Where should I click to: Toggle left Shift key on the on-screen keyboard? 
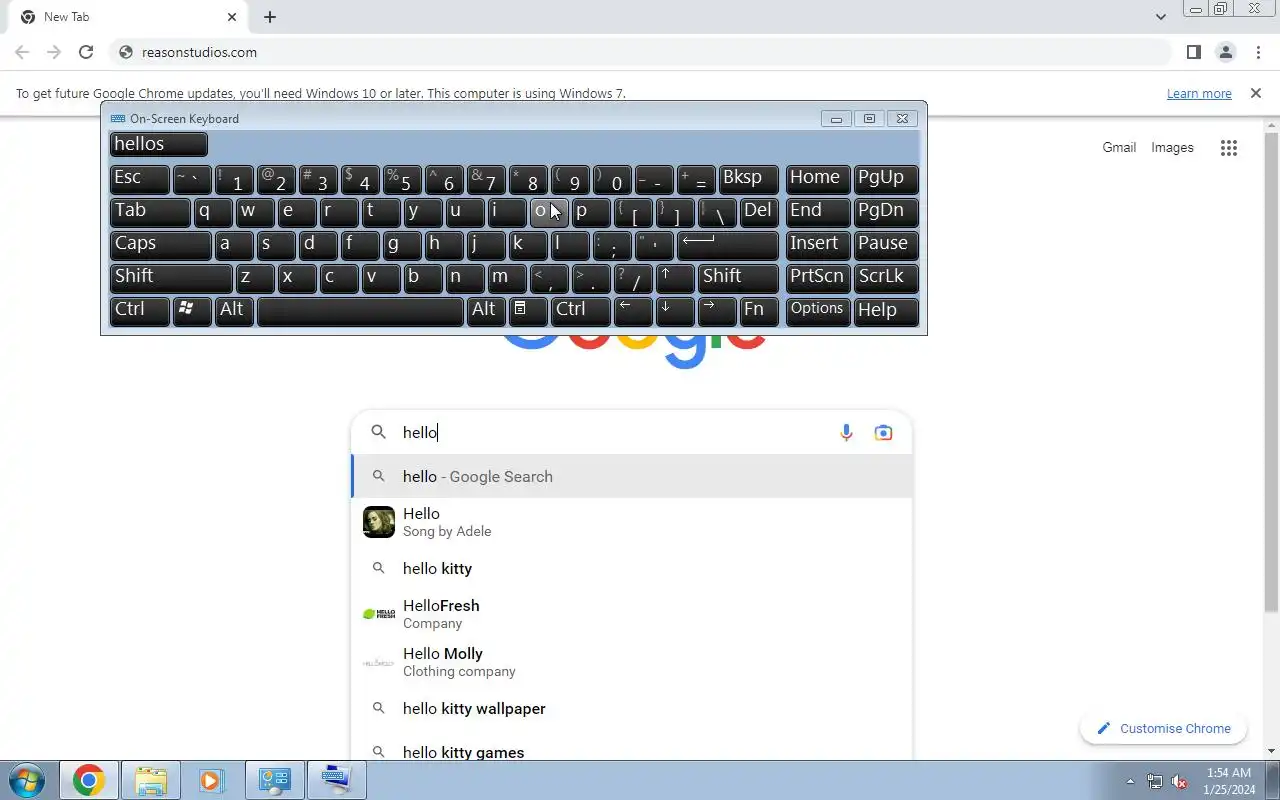point(171,277)
